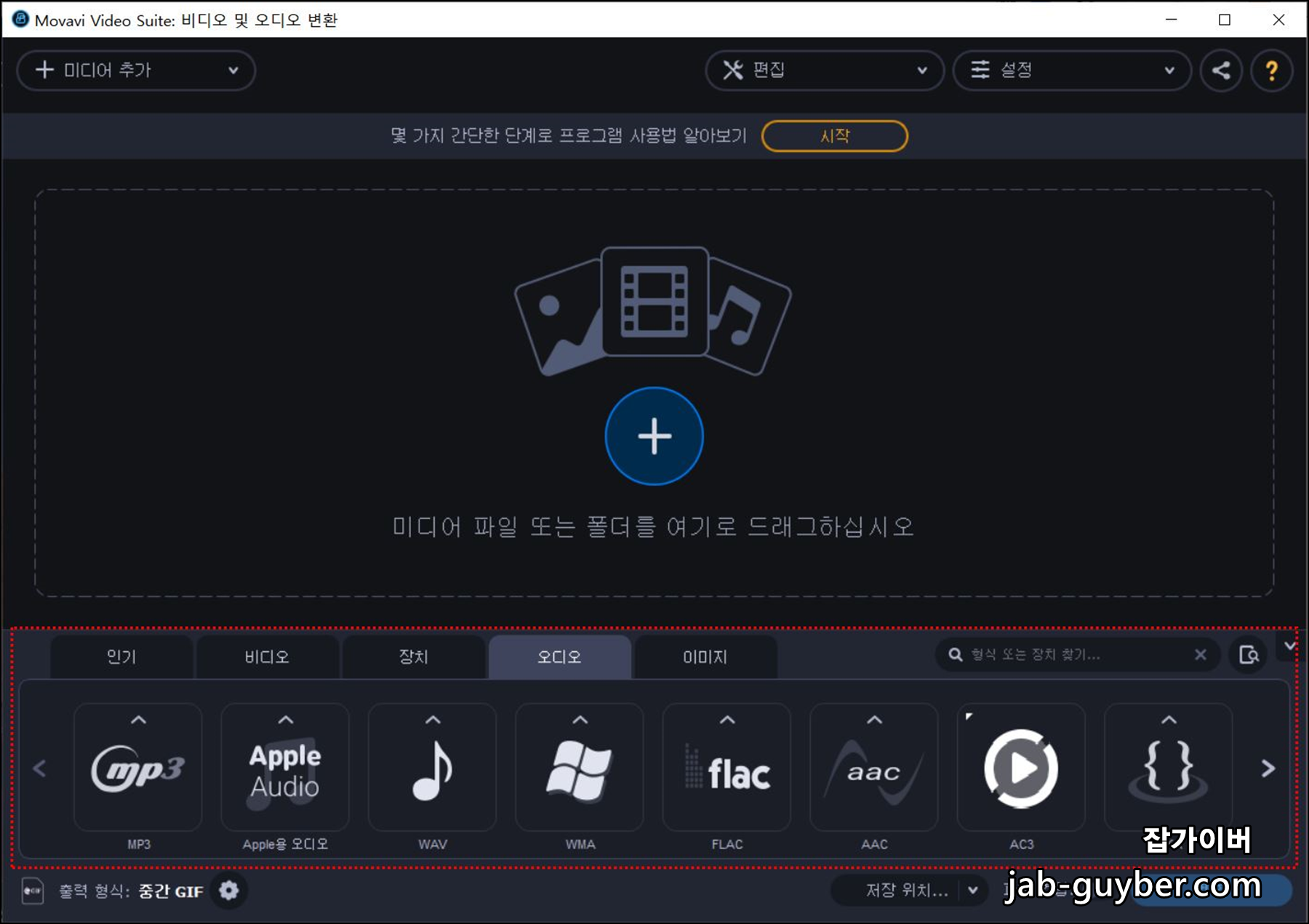Viewport: 1309px width, 924px height.
Task: Click the output format GIF file icon
Action: click(33, 891)
